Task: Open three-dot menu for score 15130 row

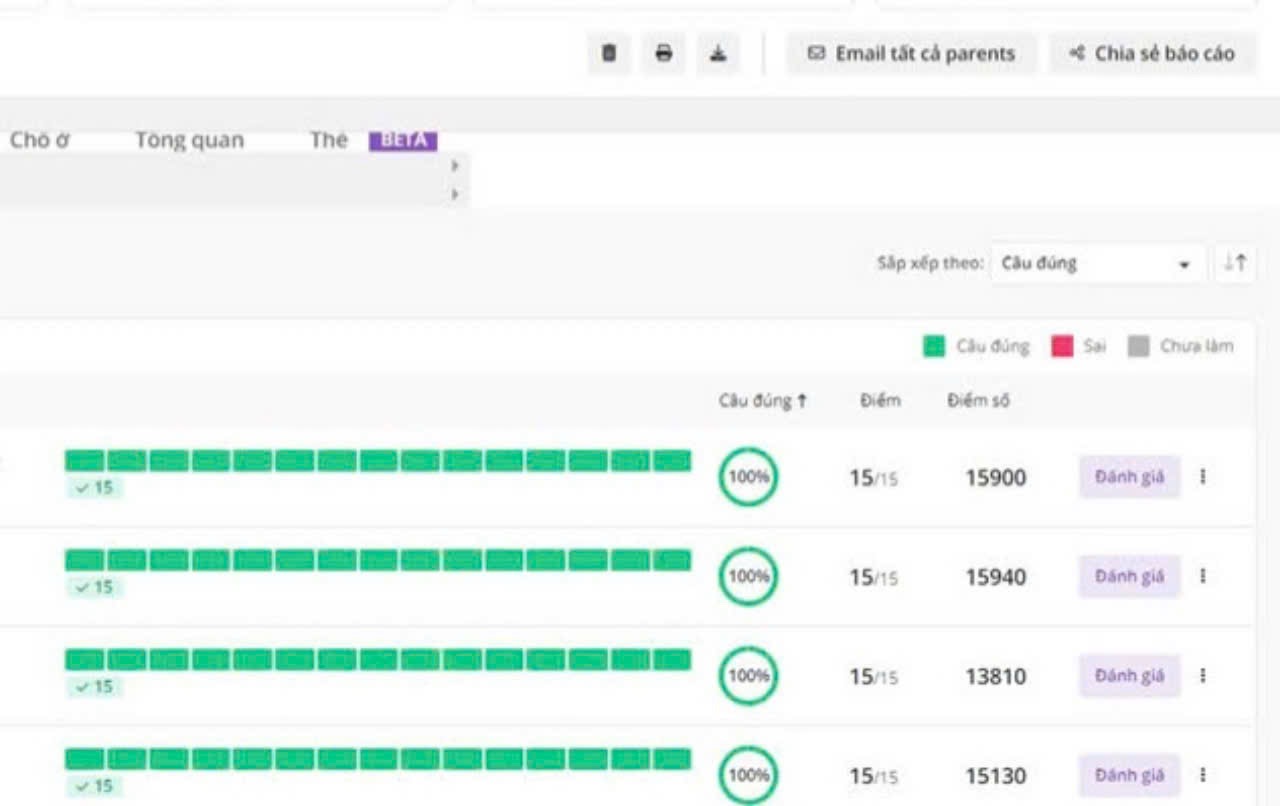Action: click(1202, 775)
